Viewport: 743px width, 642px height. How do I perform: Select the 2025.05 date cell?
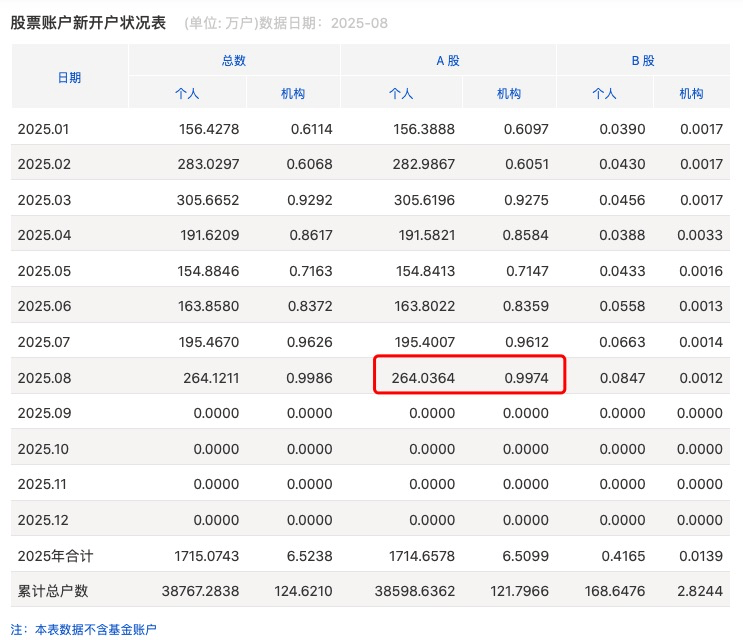click(44, 271)
